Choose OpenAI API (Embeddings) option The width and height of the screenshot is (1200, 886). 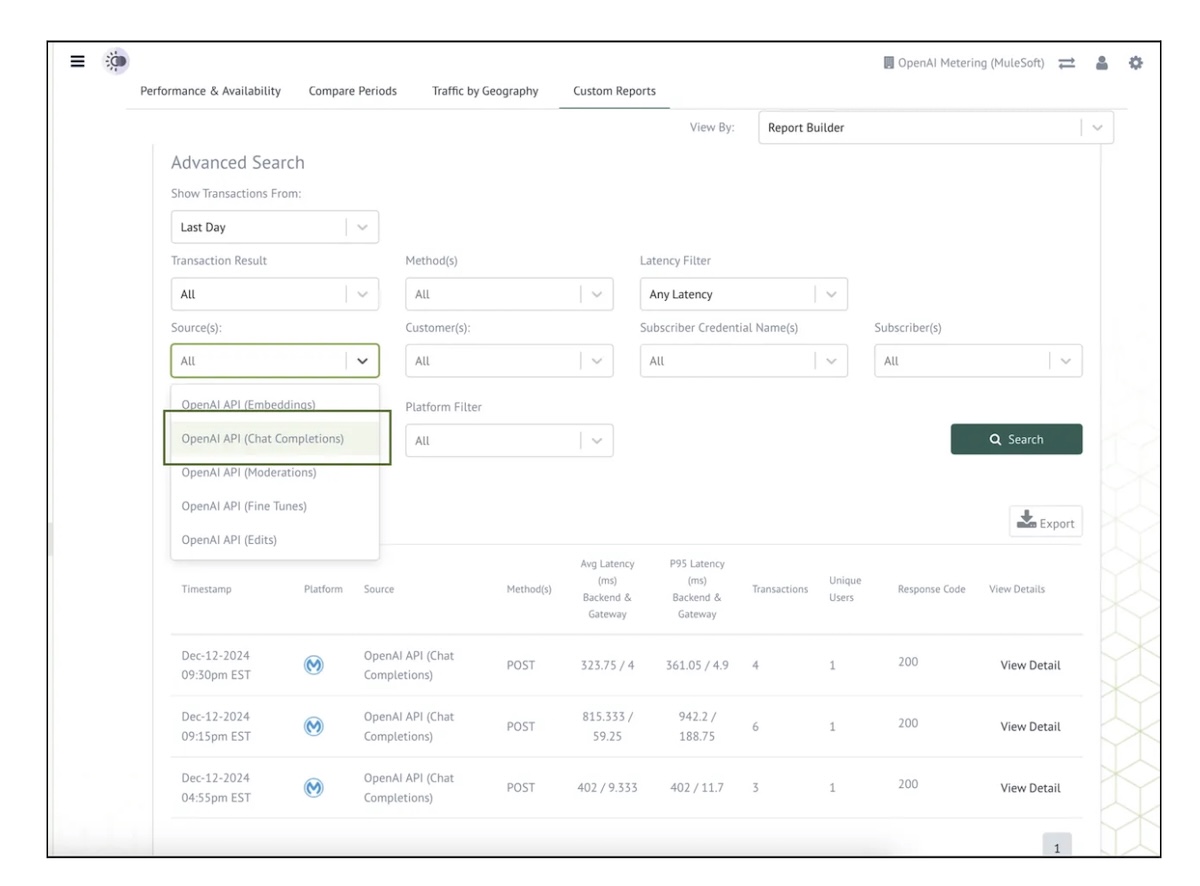pos(274,404)
